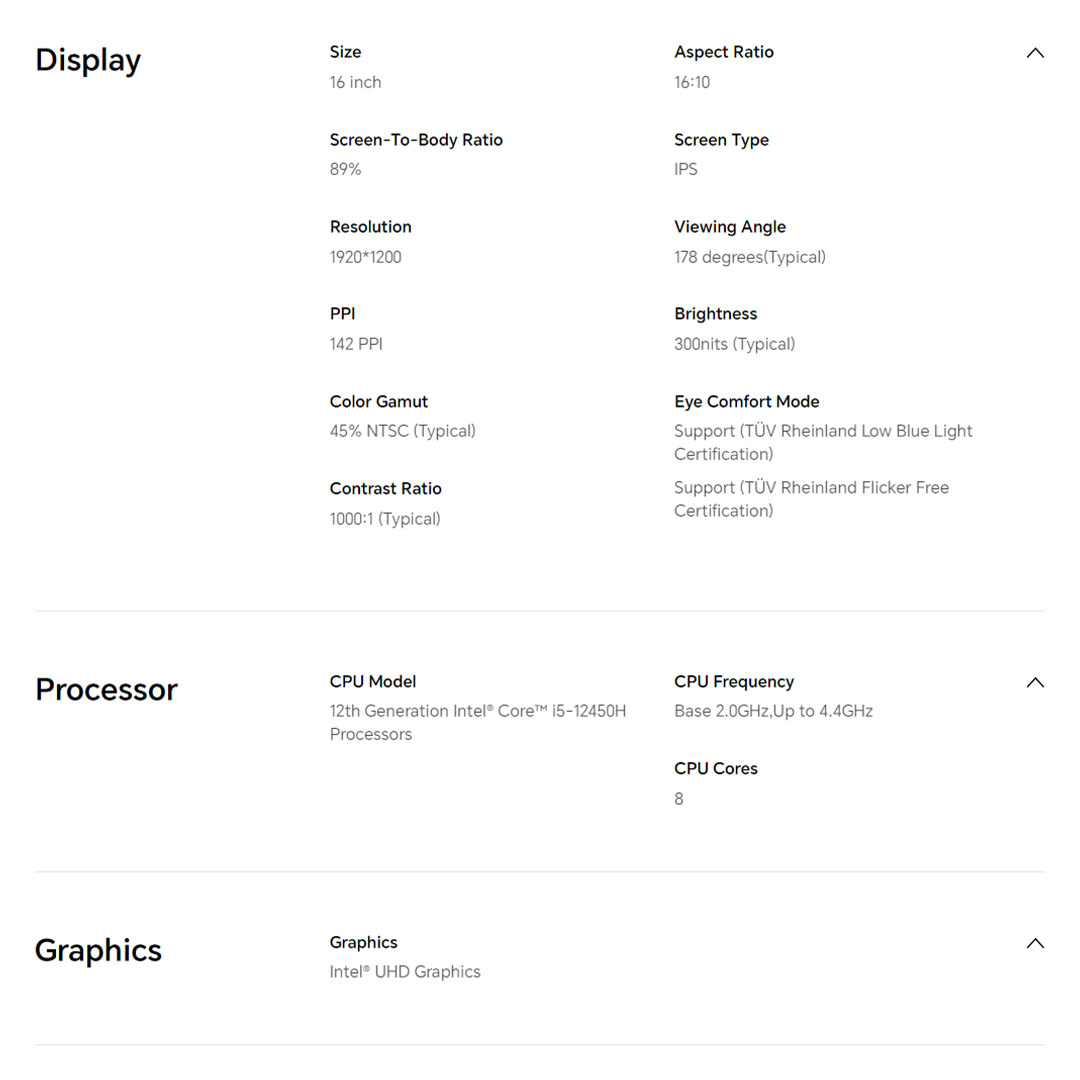The height and width of the screenshot is (1080, 1080).
Task: Click the Eye Comfort Mode label
Action: [747, 402]
